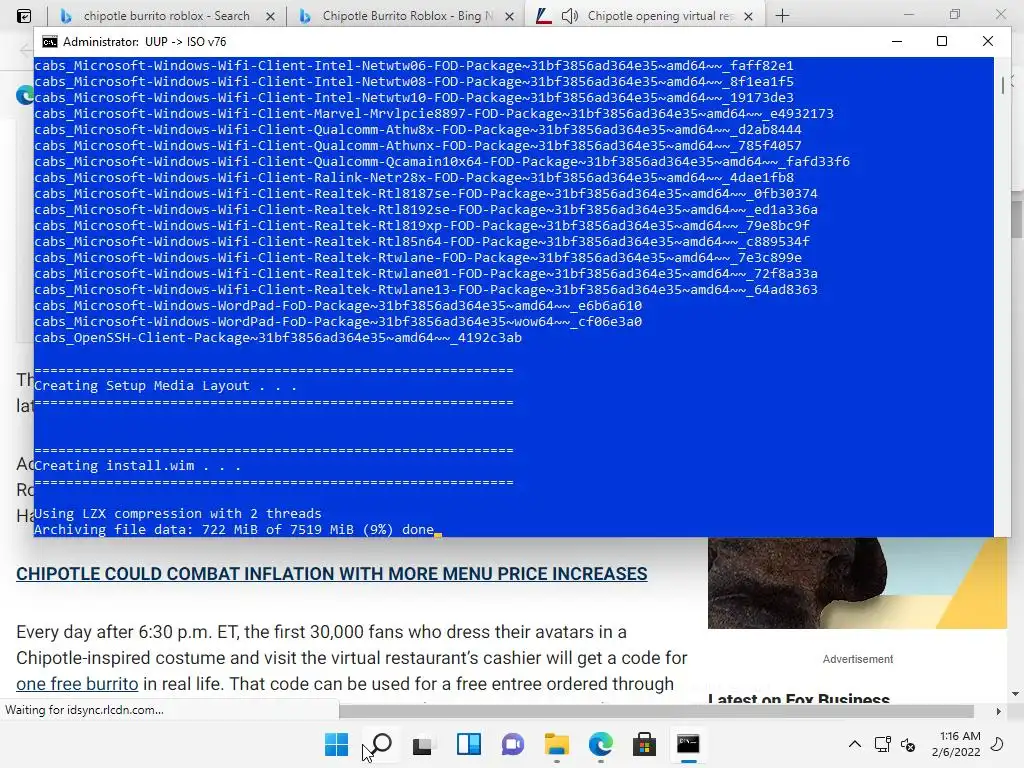1024x768 pixels.
Task: Click the cabs_OpenSSH-Client-Package line
Action: click(x=278, y=338)
